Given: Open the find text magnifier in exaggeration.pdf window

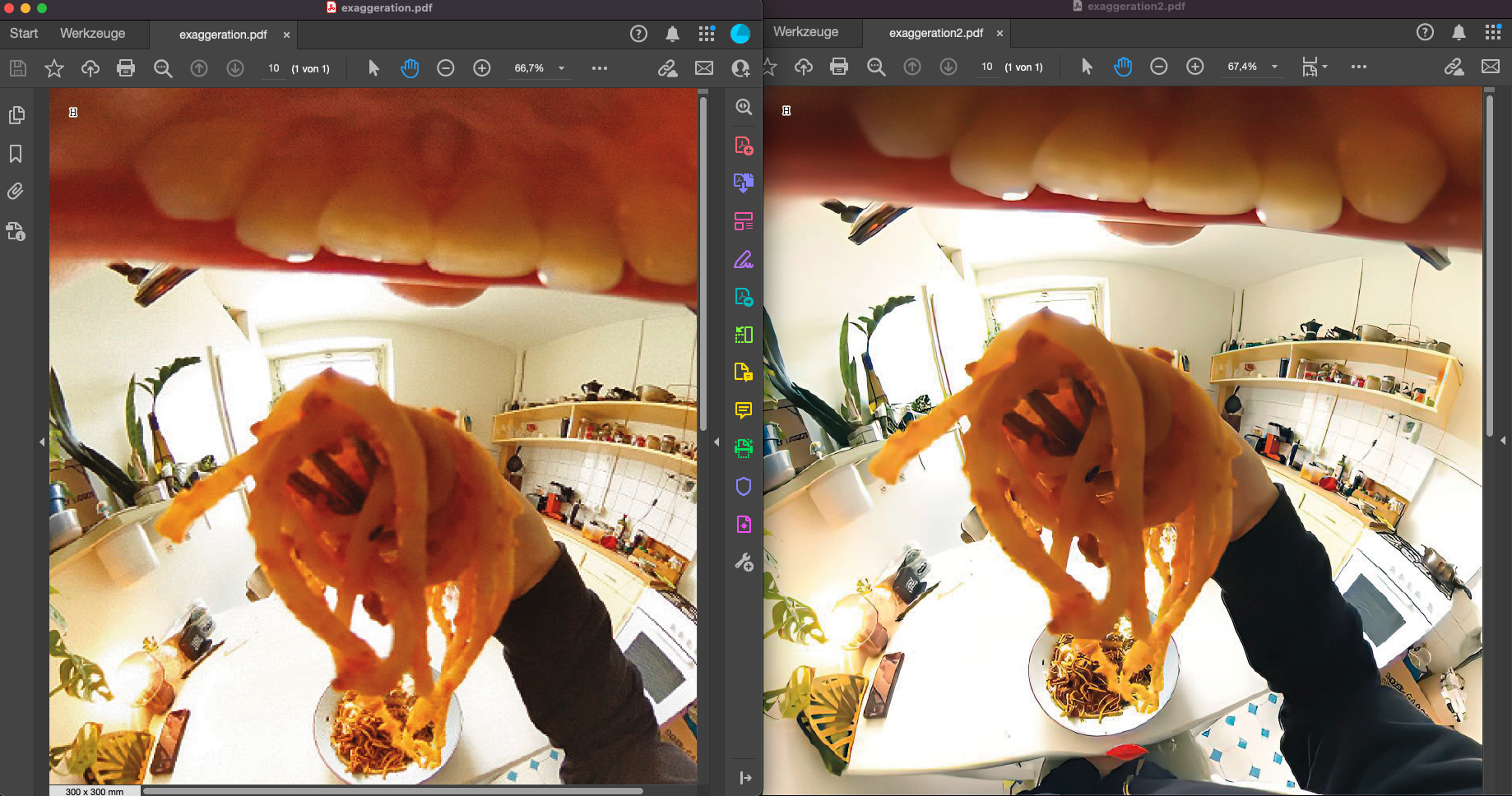Looking at the screenshot, I should pyautogui.click(x=163, y=68).
